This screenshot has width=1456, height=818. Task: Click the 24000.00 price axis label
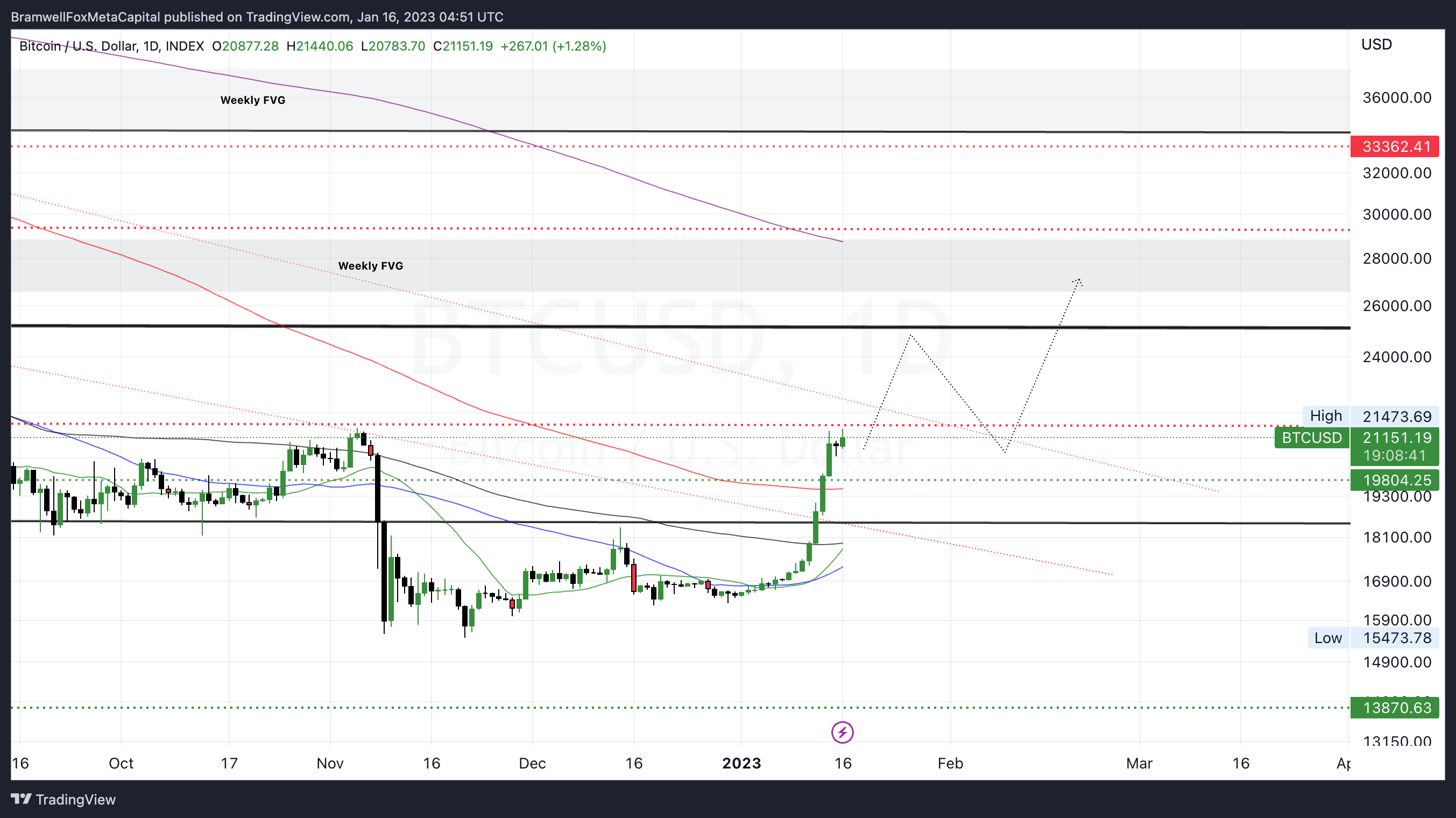point(1397,357)
